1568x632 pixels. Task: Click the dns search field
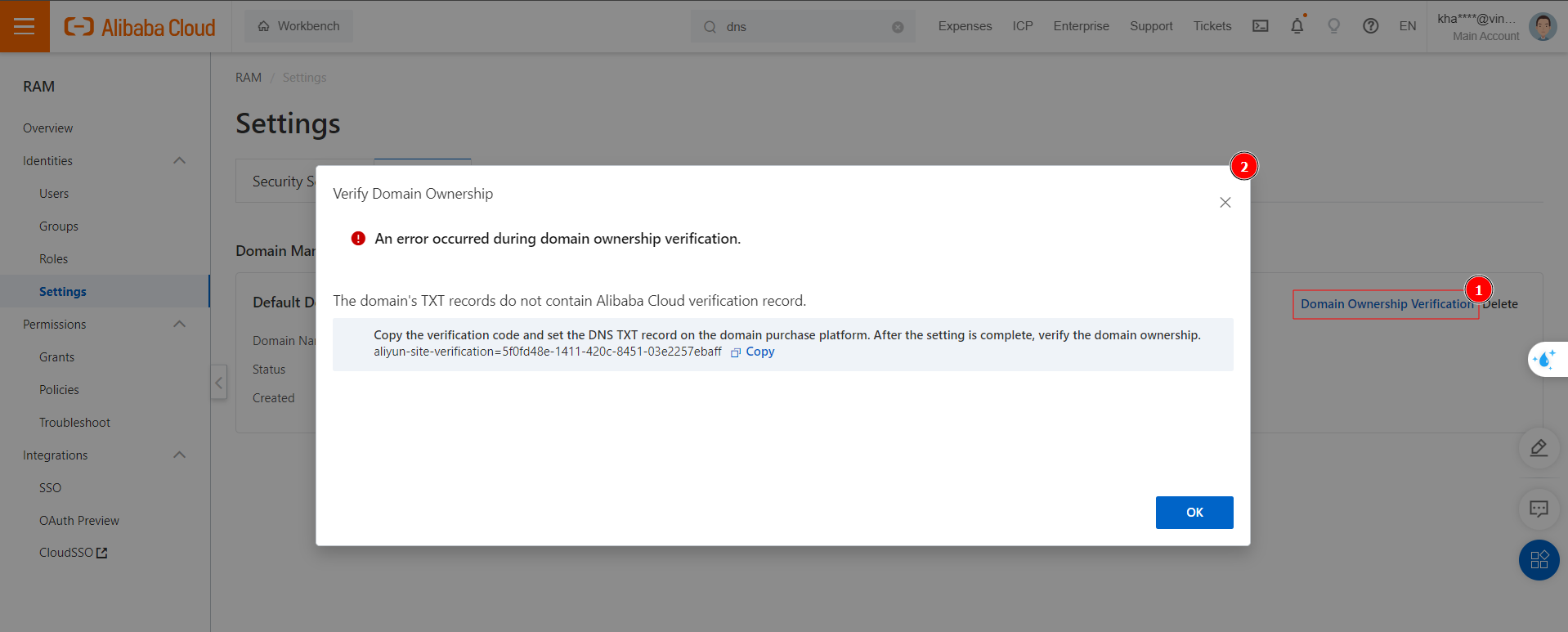pos(801,27)
